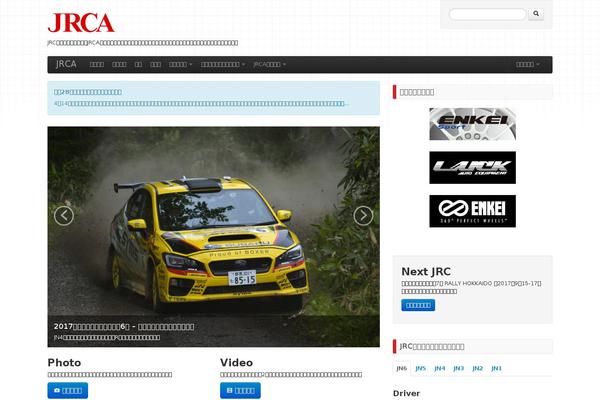Screen dimensions: 600x400
Task: Open the ENKEI Perfect Wheels banner
Action: pyautogui.click(x=472, y=211)
